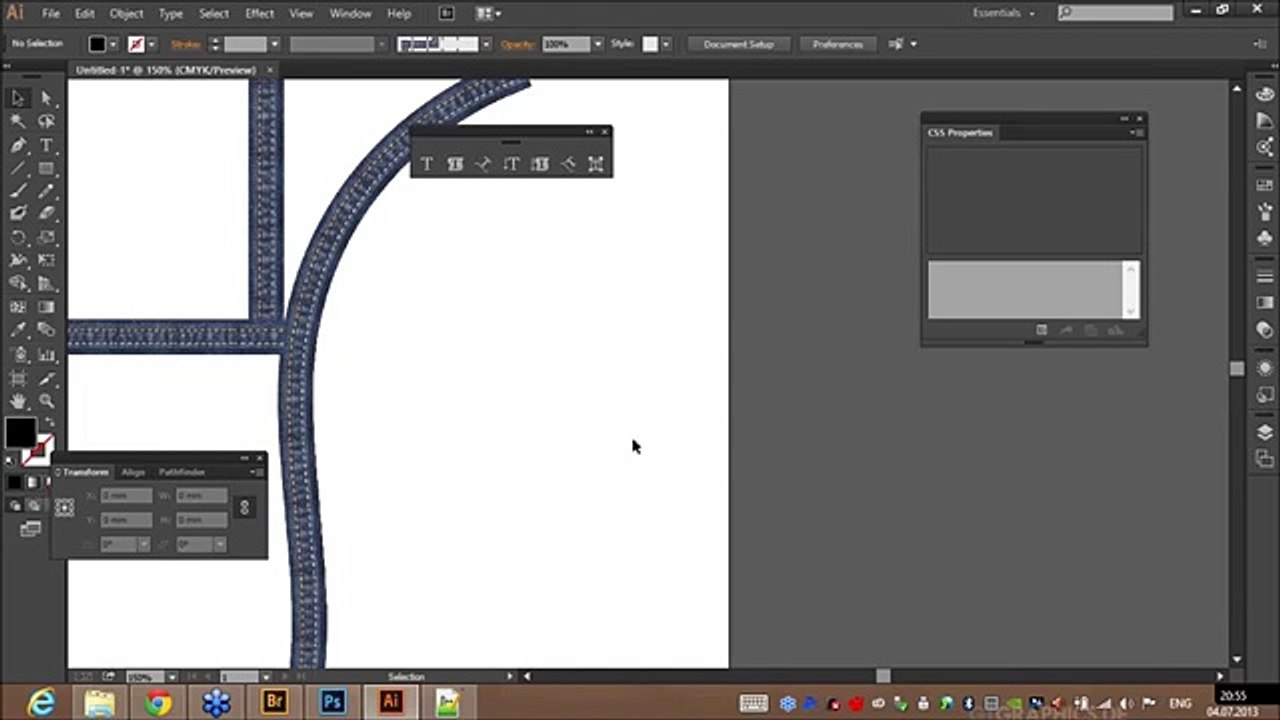Open the Effect menu

tap(259, 14)
